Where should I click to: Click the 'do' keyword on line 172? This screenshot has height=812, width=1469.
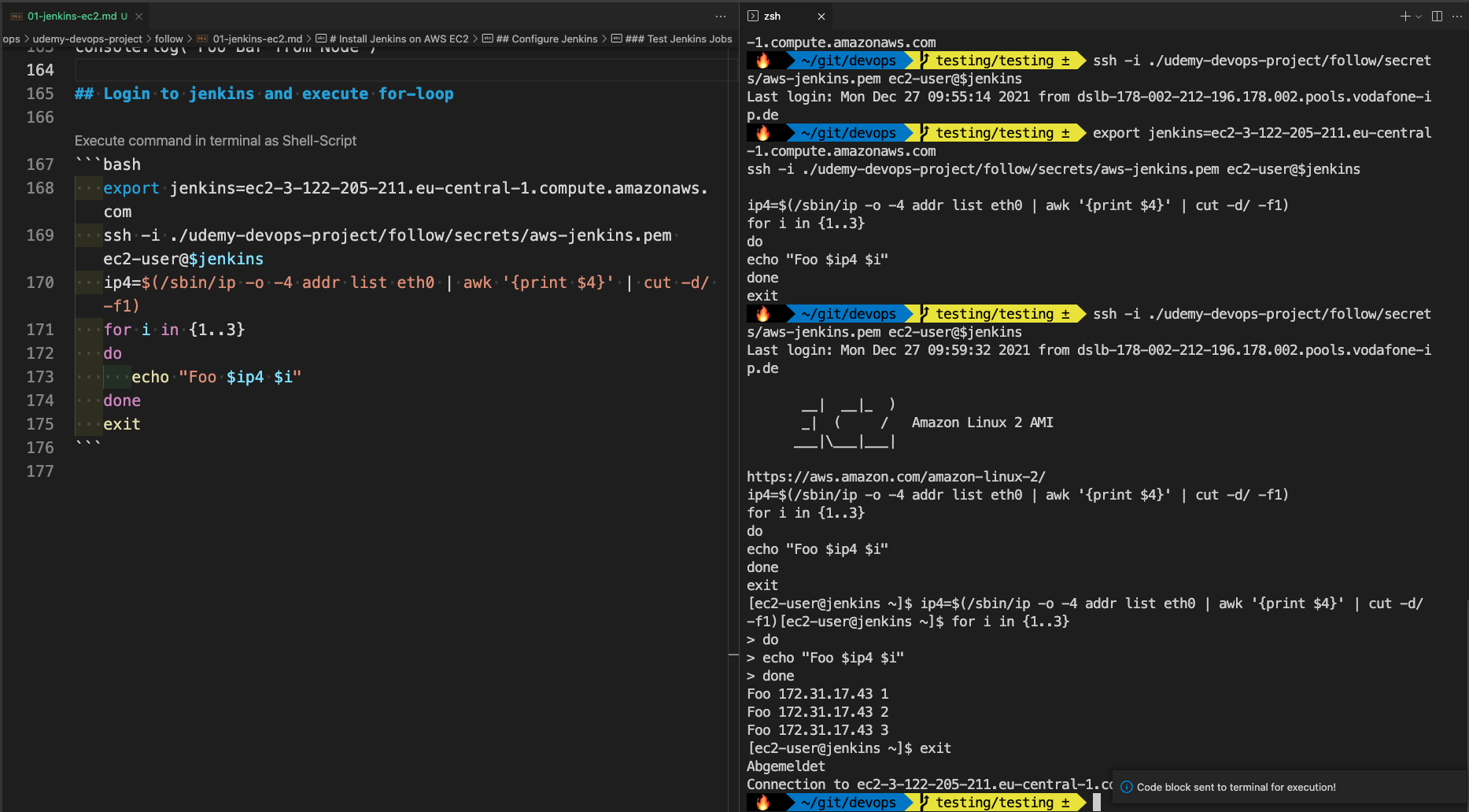click(x=113, y=353)
